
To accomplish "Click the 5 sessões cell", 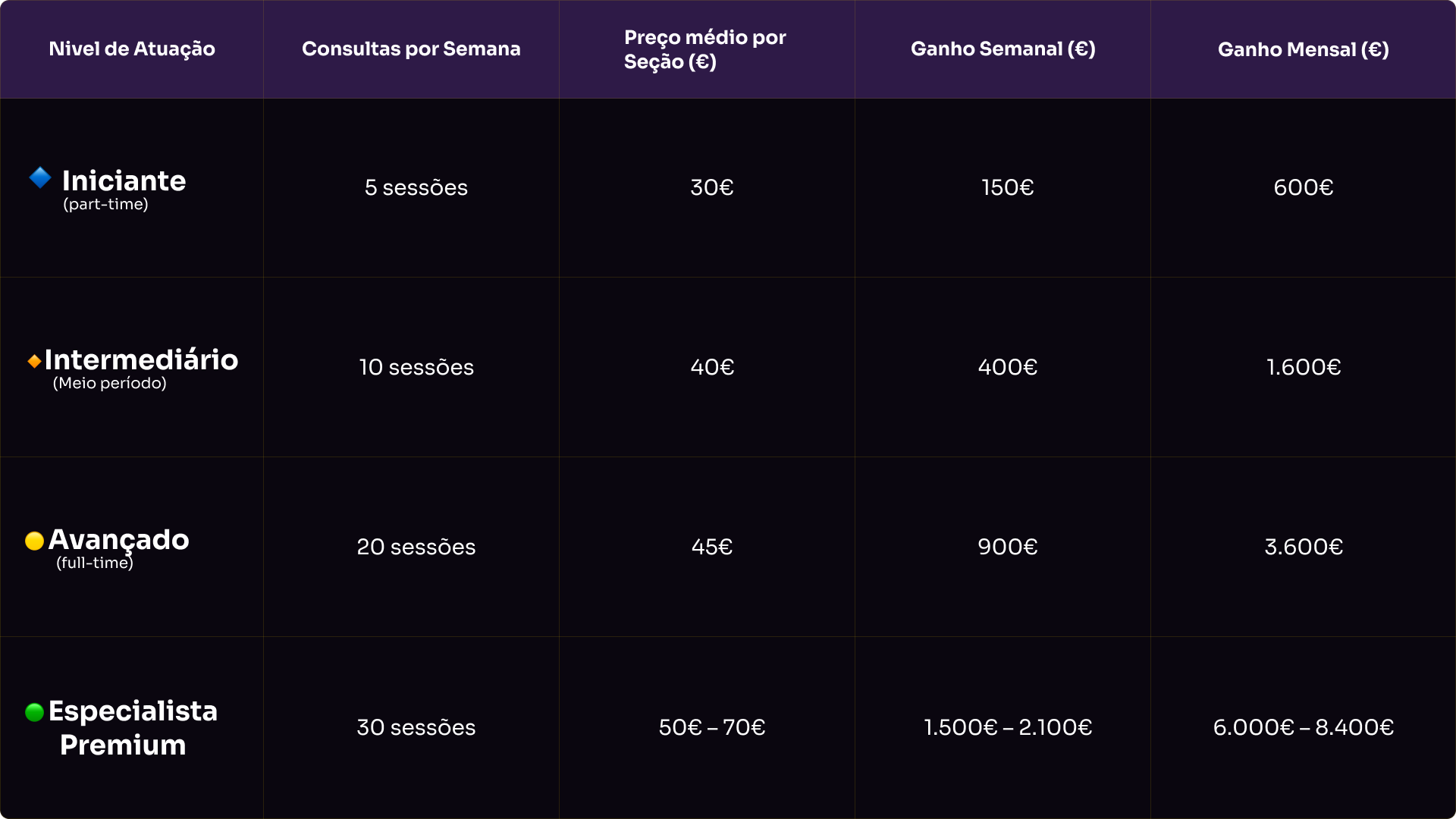I will (416, 187).
